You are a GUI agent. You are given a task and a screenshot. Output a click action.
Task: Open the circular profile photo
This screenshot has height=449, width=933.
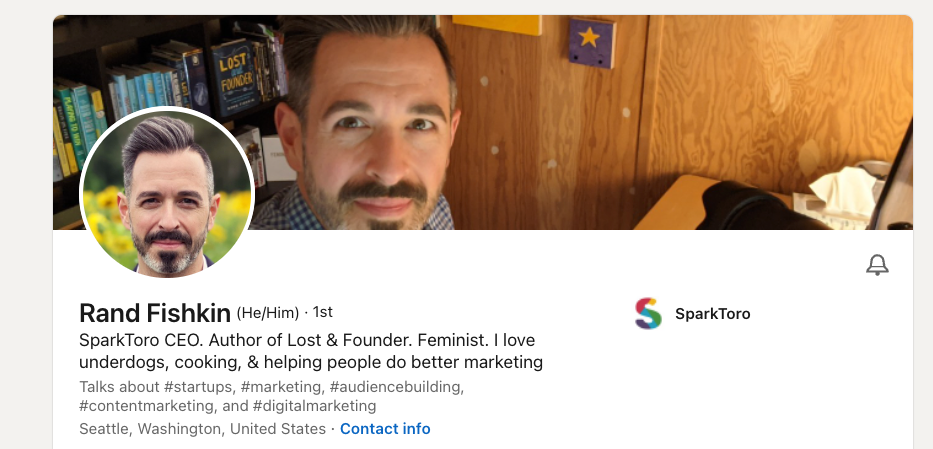click(x=167, y=193)
